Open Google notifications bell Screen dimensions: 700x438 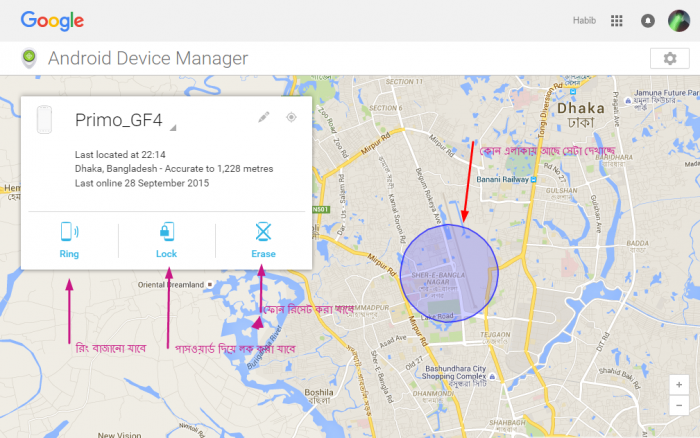coord(648,21)
